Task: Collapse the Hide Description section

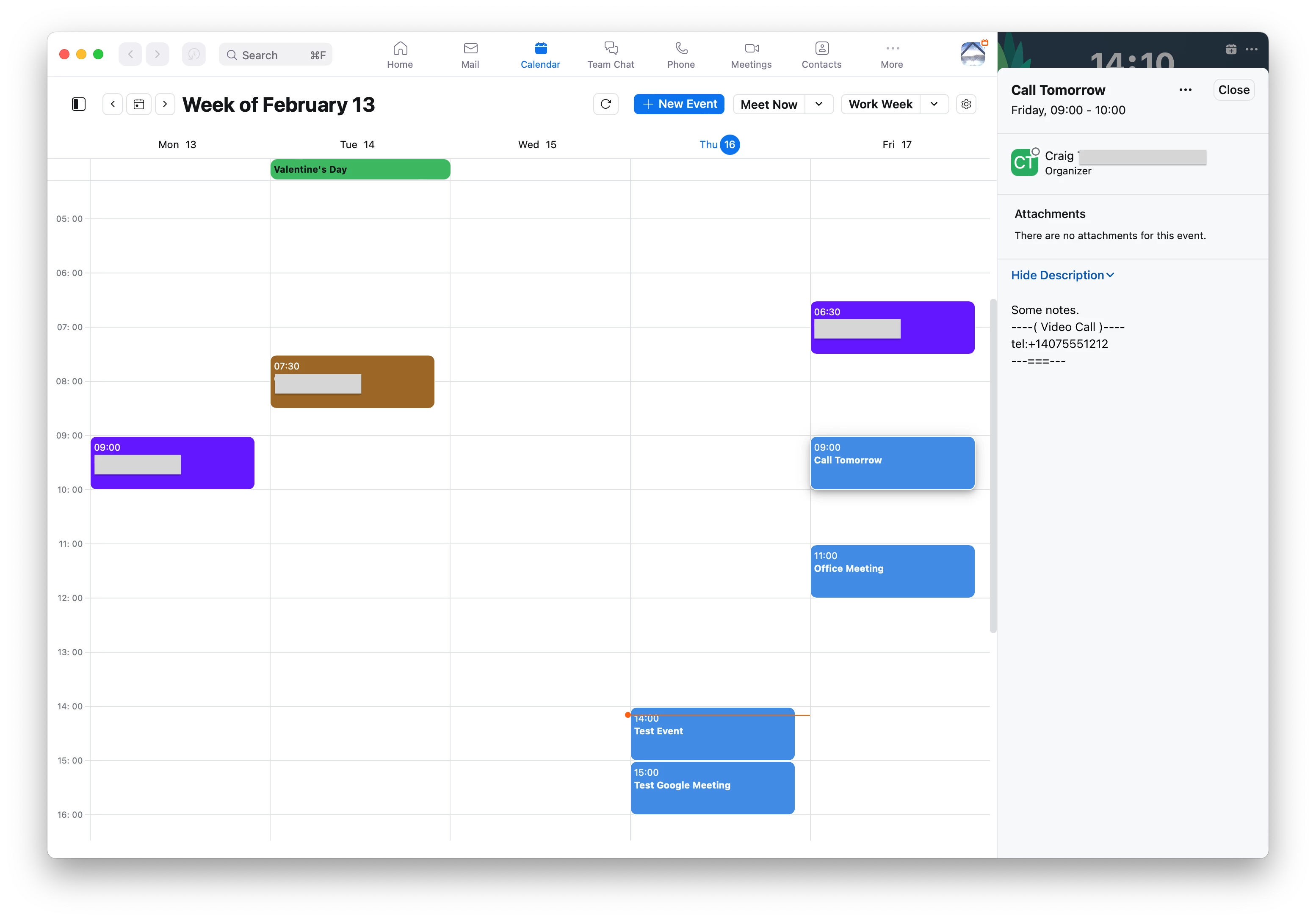Action: [x=1062, y=275]
